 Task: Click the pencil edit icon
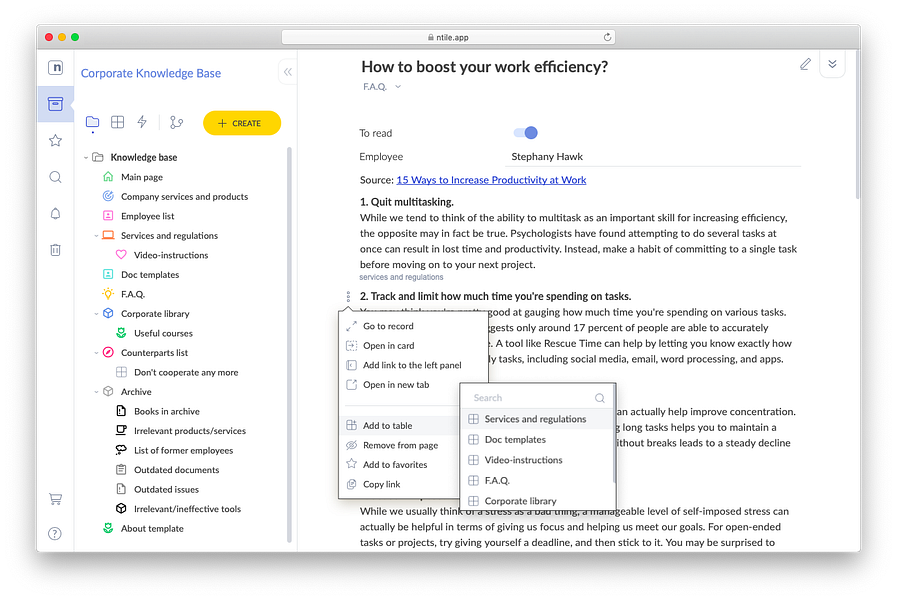805,64
